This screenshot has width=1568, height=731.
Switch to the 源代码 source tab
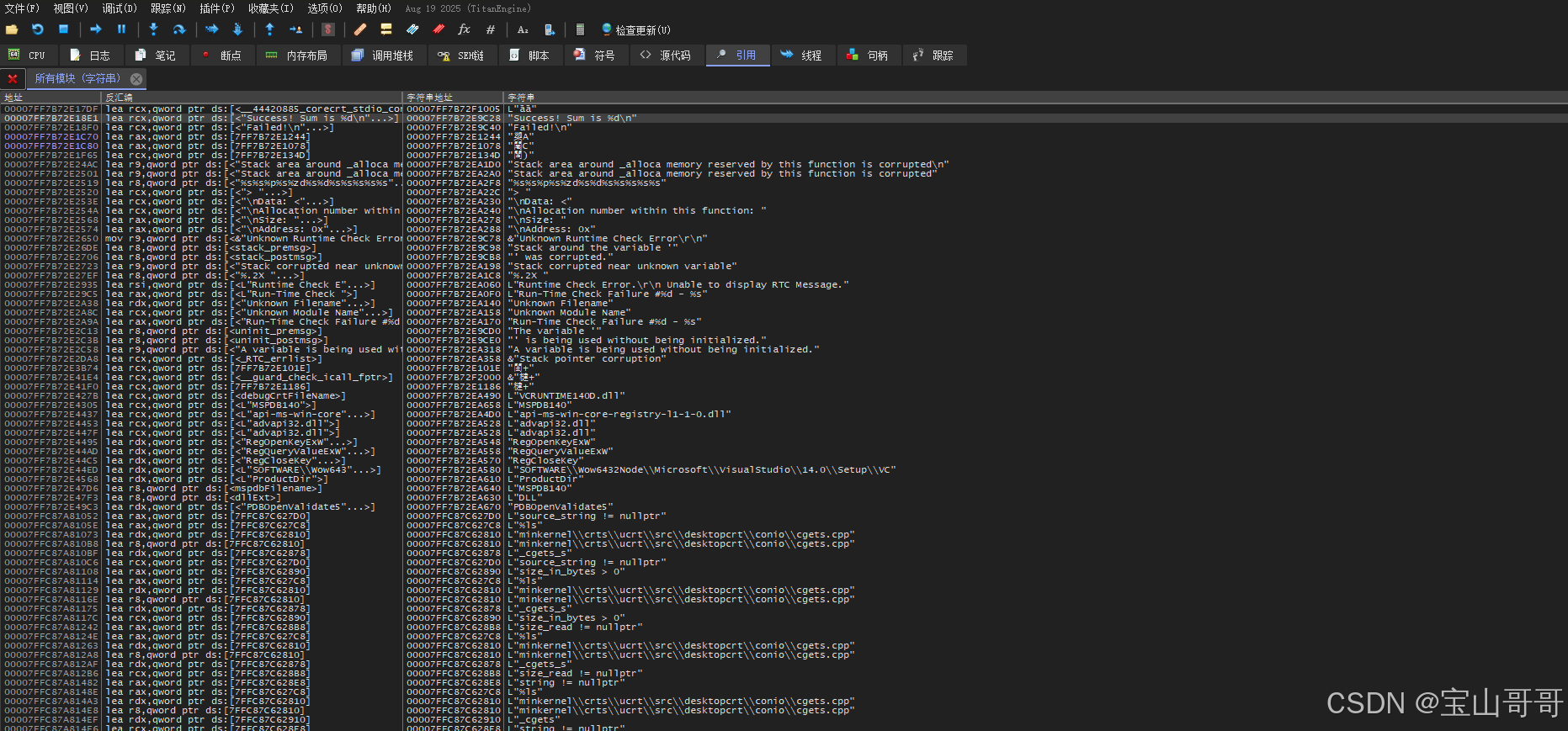click(x=666, y=56)
